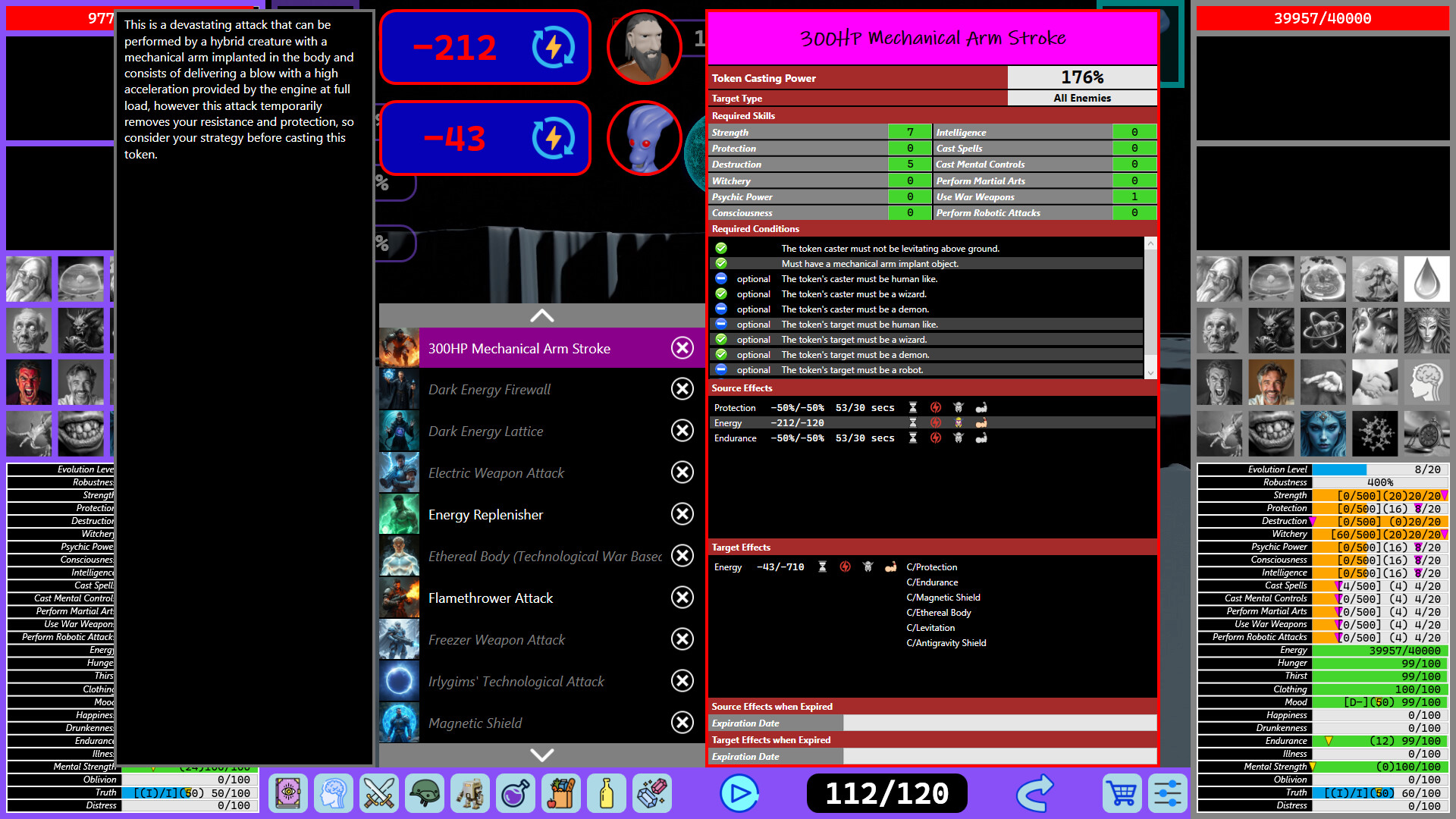This screenshot has width=1456, height=819.
Task: Collapse token list with the up chevron
Action: (541, 315)
